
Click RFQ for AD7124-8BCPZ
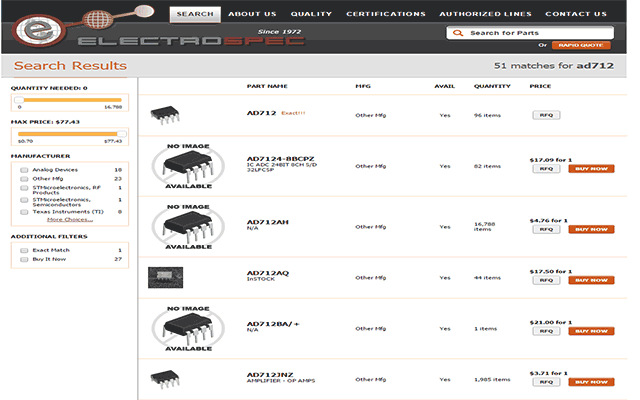pos(546,169)
